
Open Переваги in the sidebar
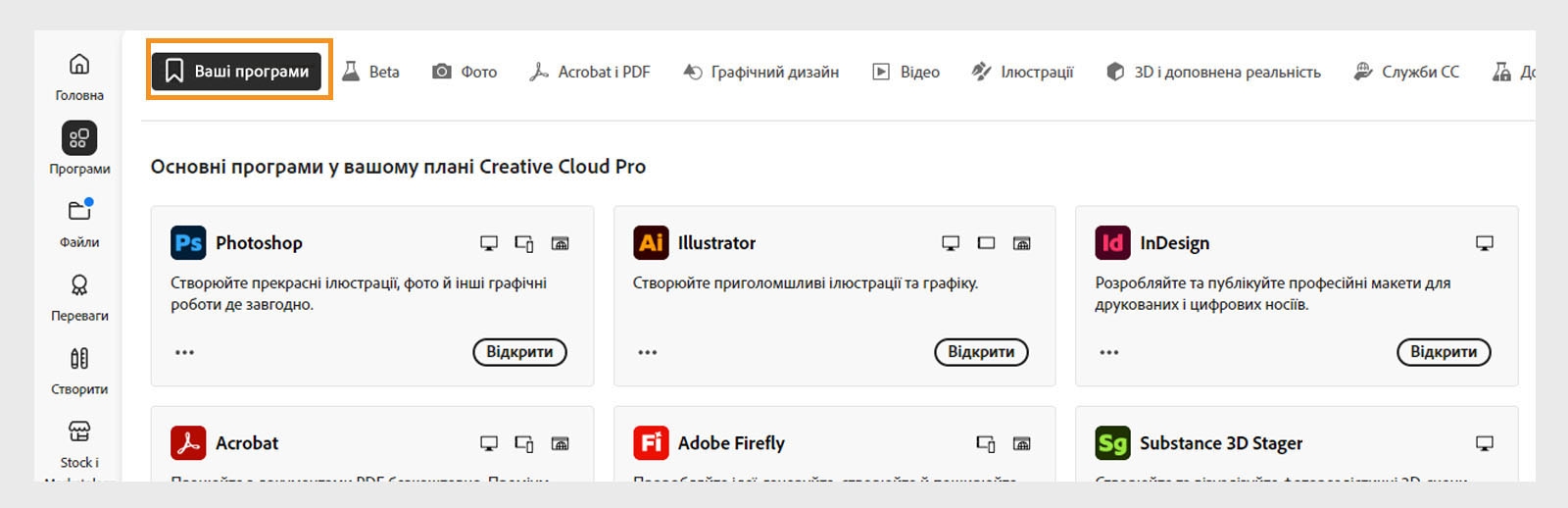point(79,297)
